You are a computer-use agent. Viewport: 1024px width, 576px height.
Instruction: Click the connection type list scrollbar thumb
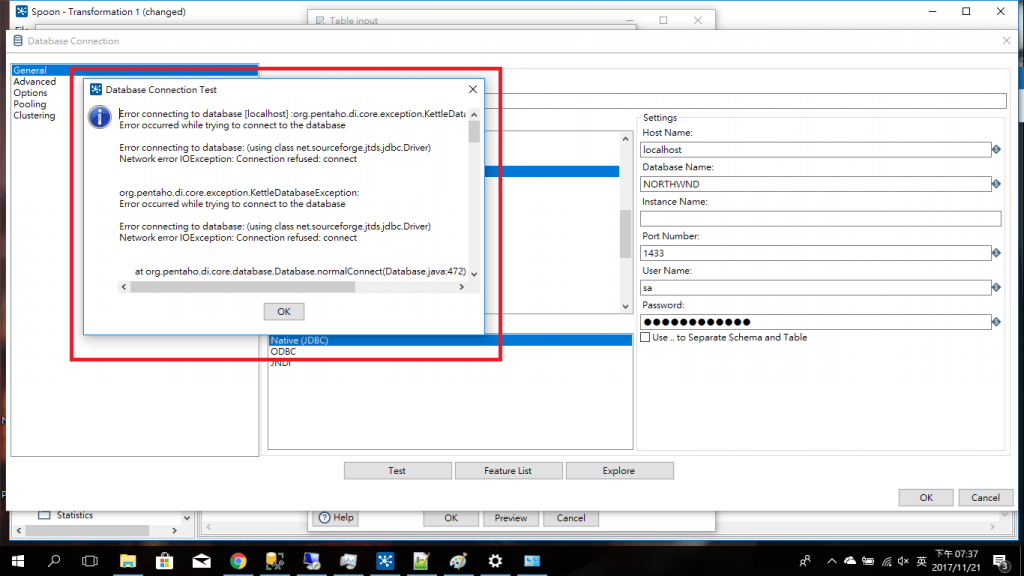click(626, 234)
